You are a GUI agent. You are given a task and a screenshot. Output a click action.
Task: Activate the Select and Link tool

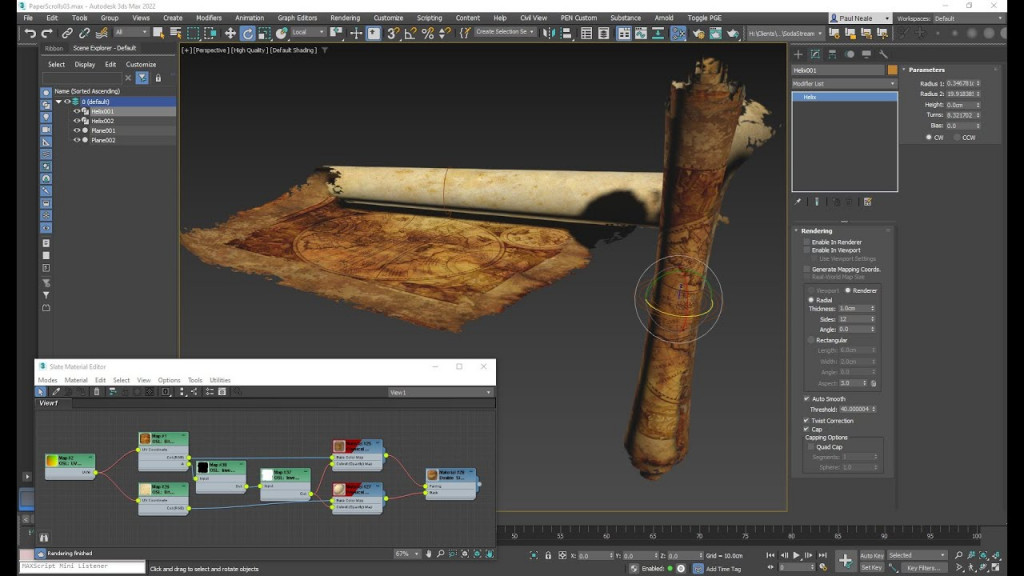(x=67, y=33)
